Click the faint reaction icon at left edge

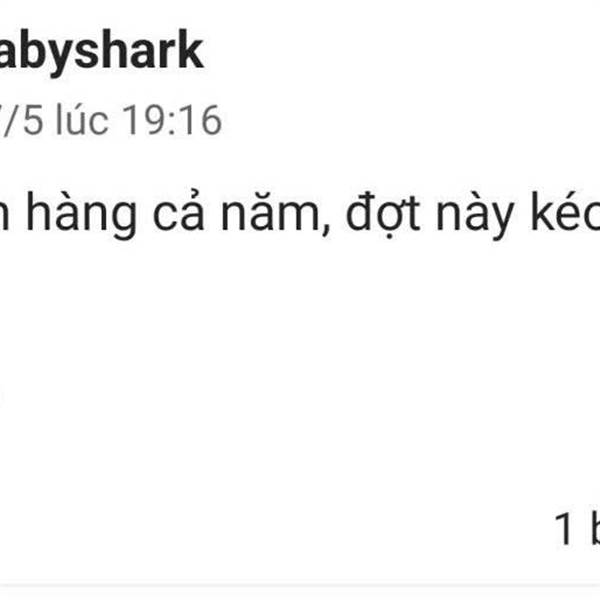tap(1, 395)
